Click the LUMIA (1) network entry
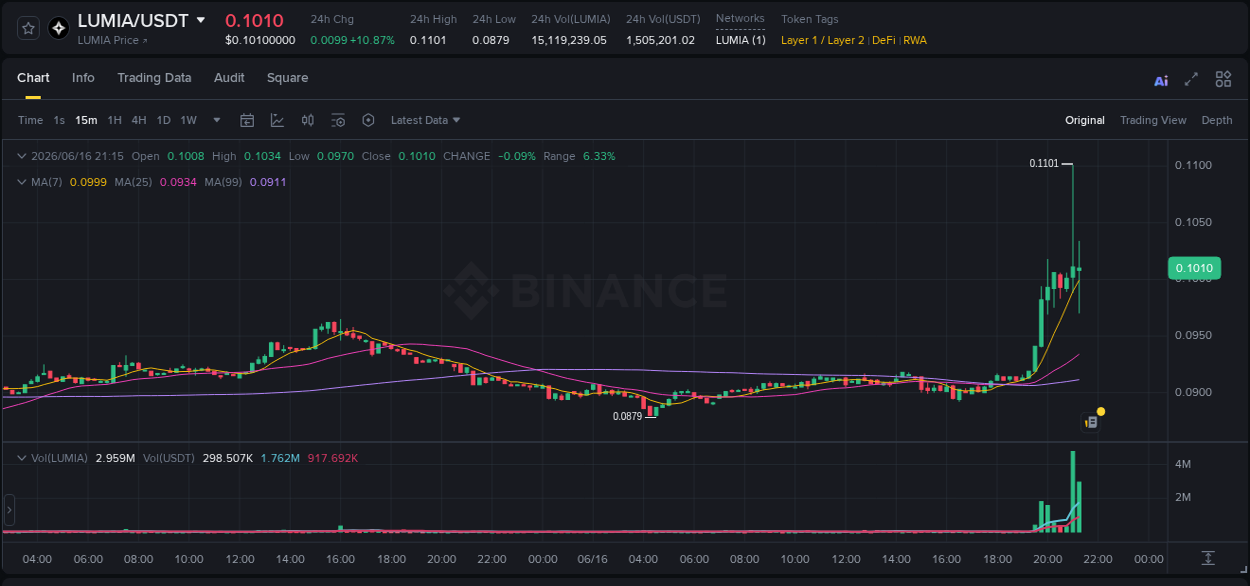Screen dimensions: 1250x586 tap(741, 40)
